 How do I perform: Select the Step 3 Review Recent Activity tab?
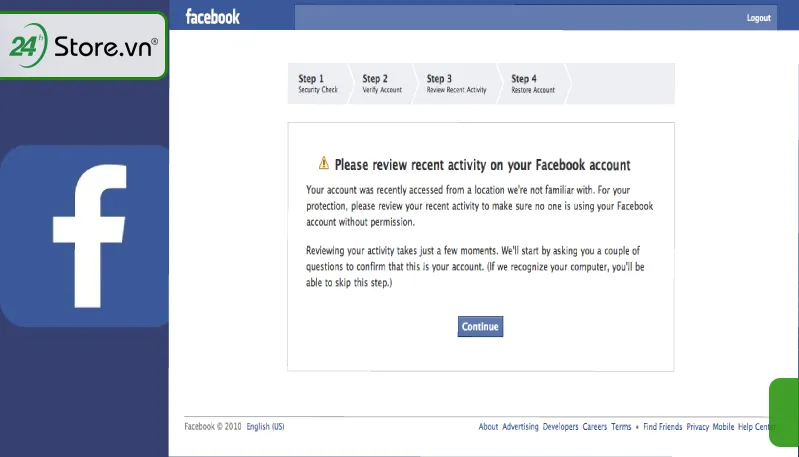point(457,84)
